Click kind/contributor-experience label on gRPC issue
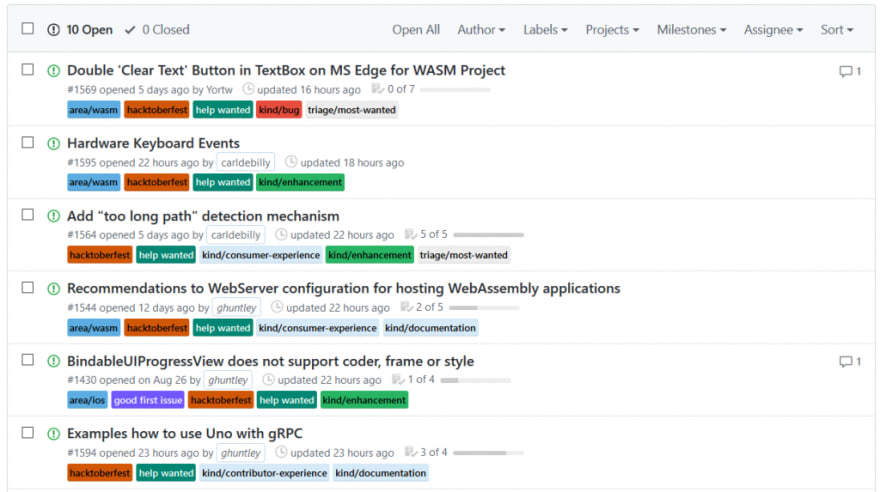This screenshot has width=880, height=492. [x=264, y=473]
